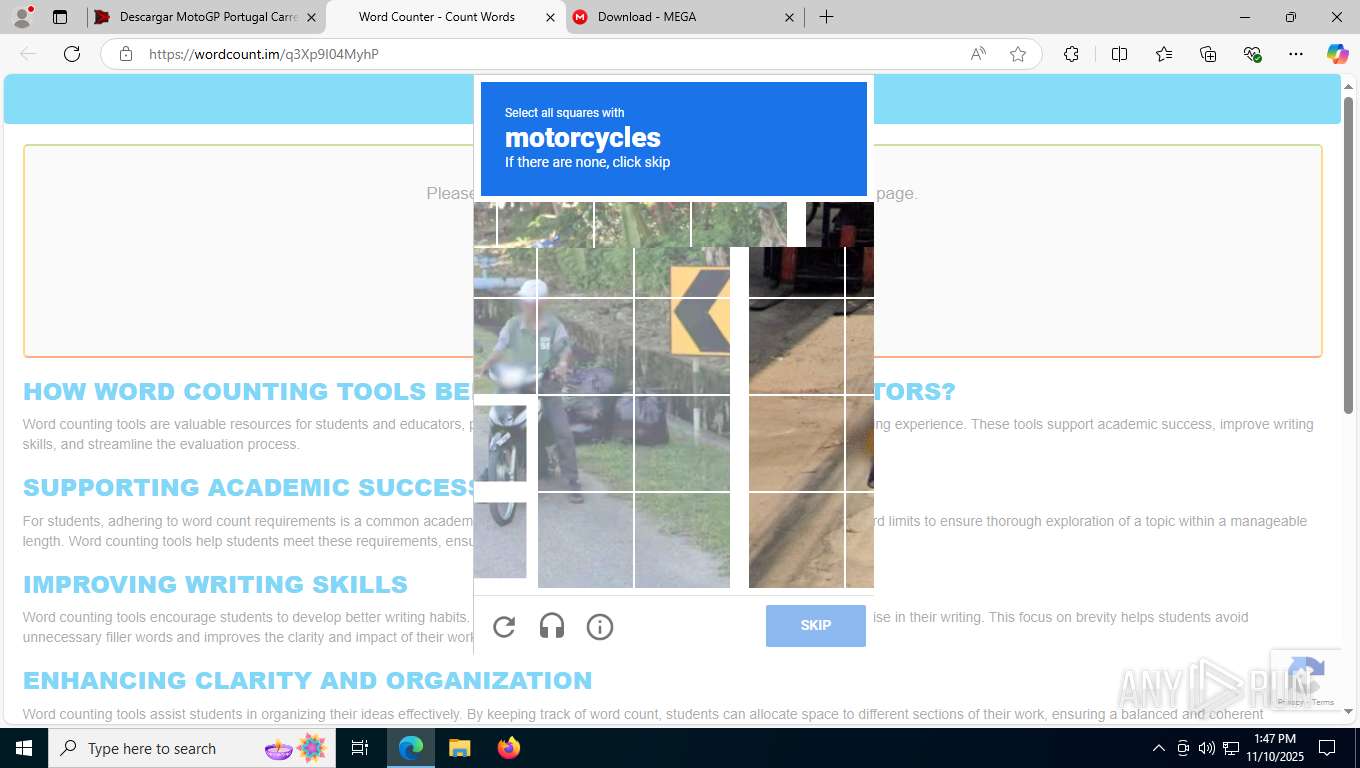This screenshot has width=1360, height=768.
Task: Add this page to favorites
Action: [1018, 54]
